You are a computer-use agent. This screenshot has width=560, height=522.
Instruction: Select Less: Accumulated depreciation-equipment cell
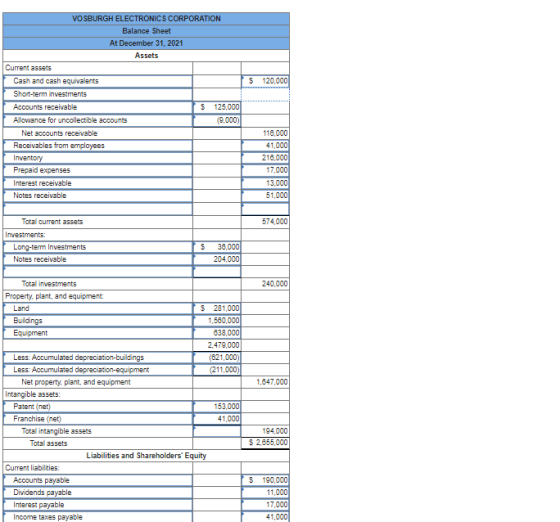point(98,370)
